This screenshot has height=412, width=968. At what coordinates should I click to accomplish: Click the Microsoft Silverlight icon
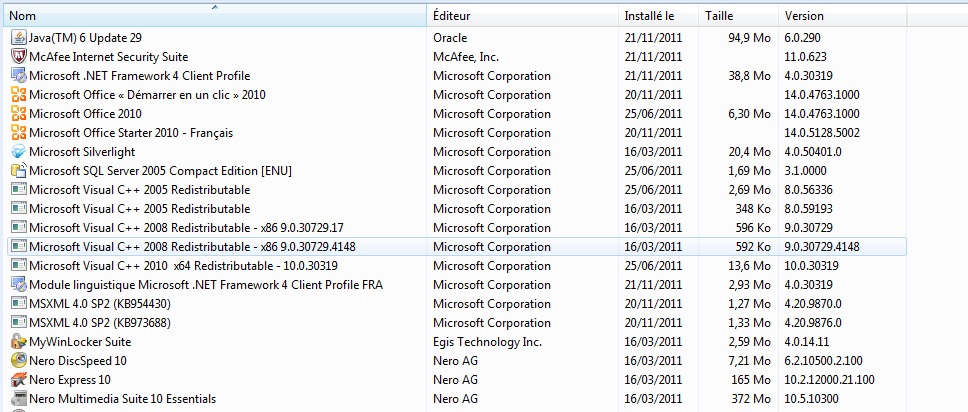[x=18, y=152]
